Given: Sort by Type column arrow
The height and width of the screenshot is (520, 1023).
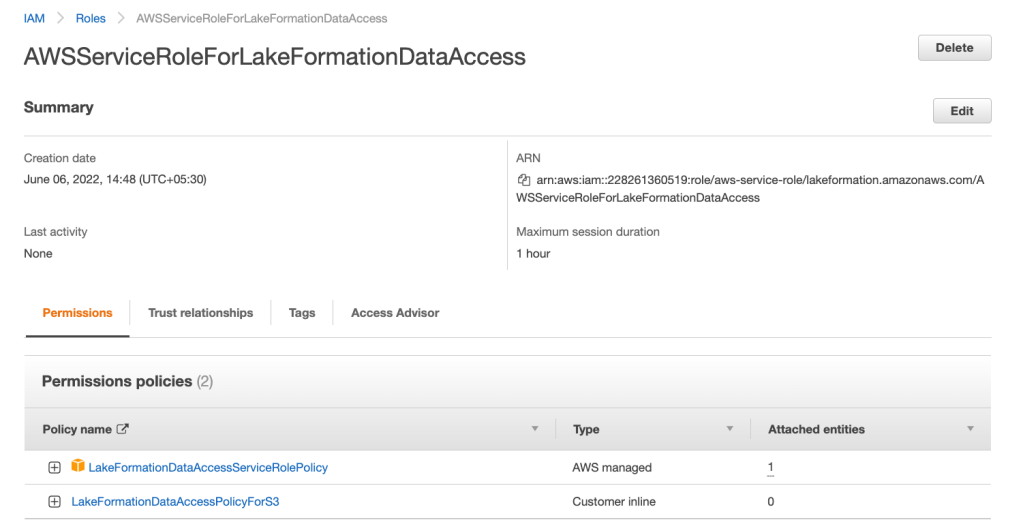Looking at the screenshot, I should coord(729,429).
